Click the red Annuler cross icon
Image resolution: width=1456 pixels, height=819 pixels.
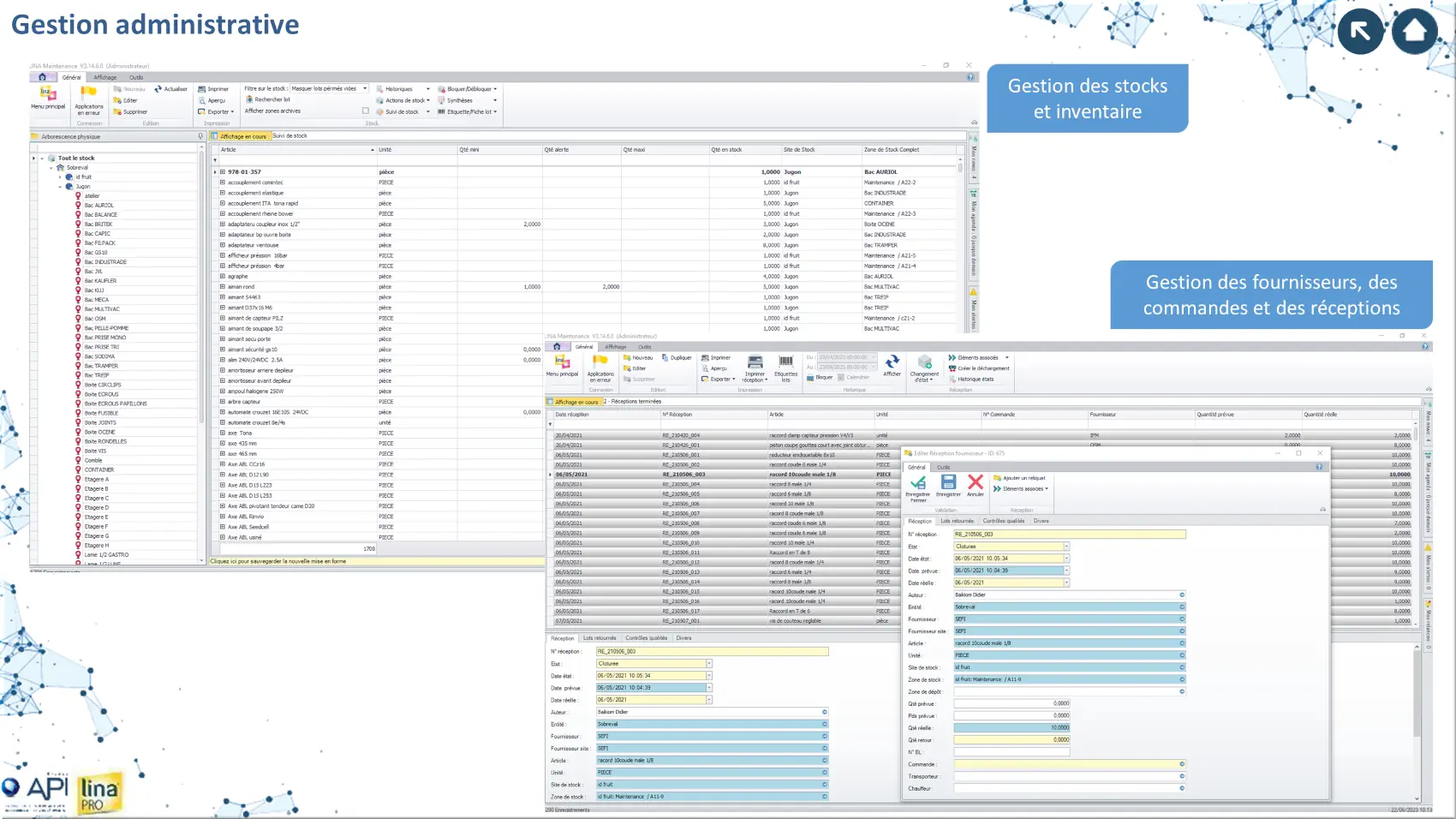coord(975,483)
